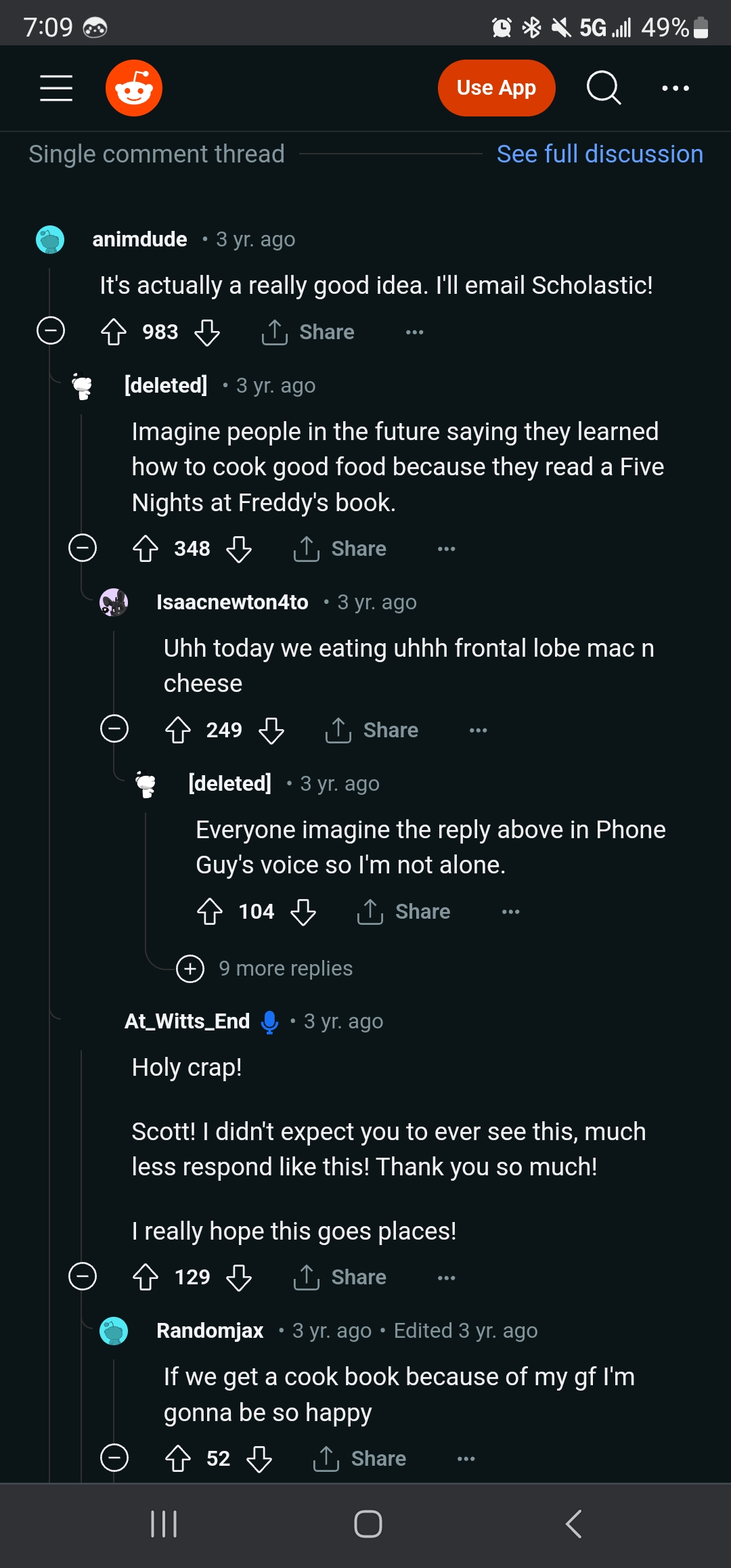The width and height of the screenshot is (731, 1568).
Task: Open the hamburger navigation menu
Action: click(56, 88)
